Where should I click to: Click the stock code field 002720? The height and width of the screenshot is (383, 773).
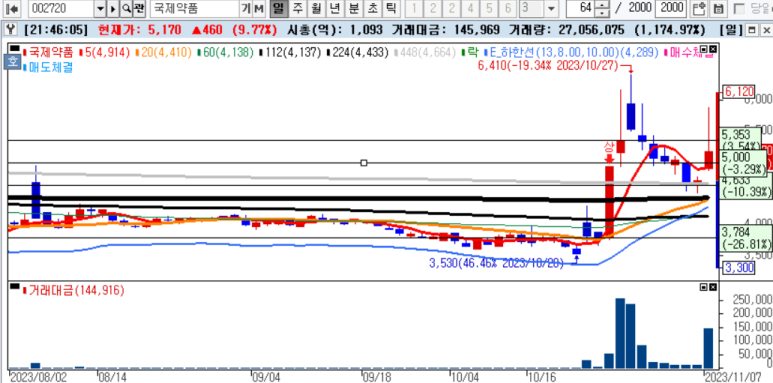61,8
